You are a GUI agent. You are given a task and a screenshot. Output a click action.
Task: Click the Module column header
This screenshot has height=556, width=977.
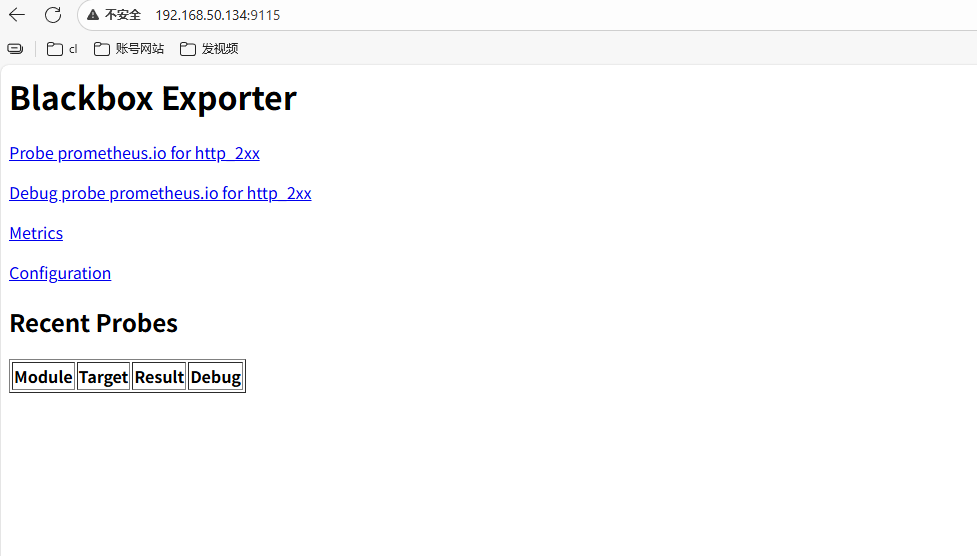pyautogui.click(x=44, y=376)
